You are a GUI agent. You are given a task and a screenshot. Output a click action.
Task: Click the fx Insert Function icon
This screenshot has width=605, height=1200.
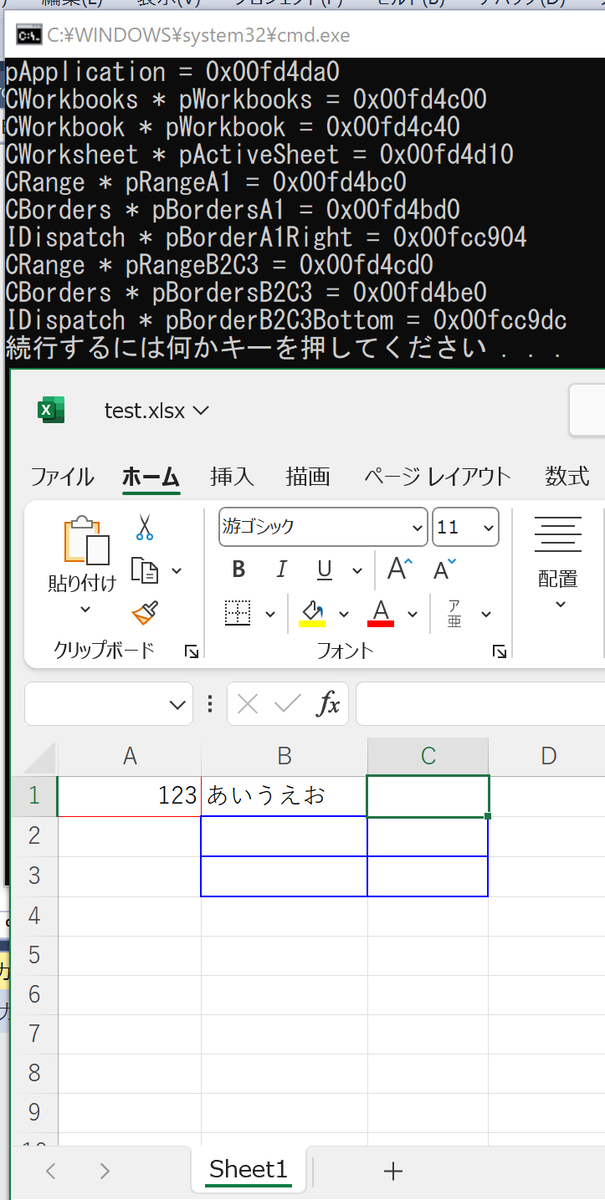click(x=328, y=704)
